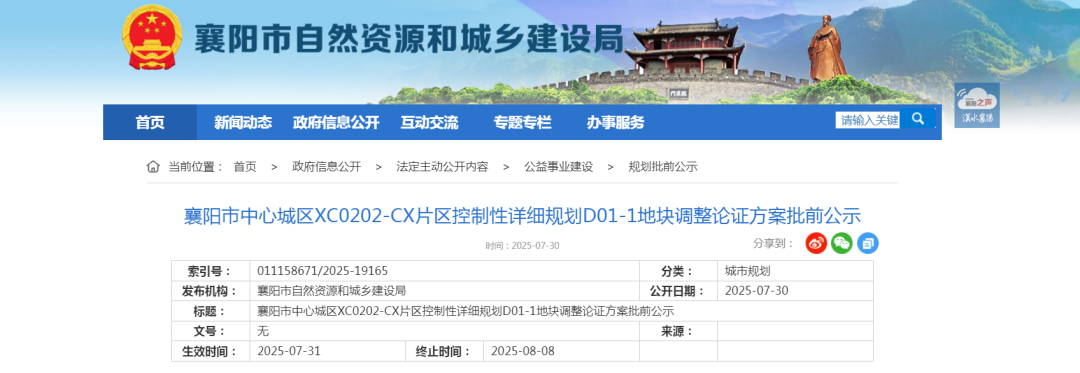Screen dimensions: 1080x373
Task: Click the 终止时间 label cell
Action: pyautogui.click(x=444, y=351)
